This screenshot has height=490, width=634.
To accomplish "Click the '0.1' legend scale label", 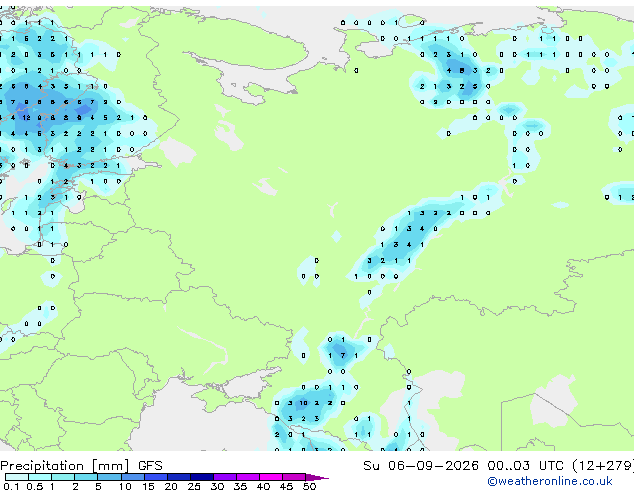I will (11, 486).
